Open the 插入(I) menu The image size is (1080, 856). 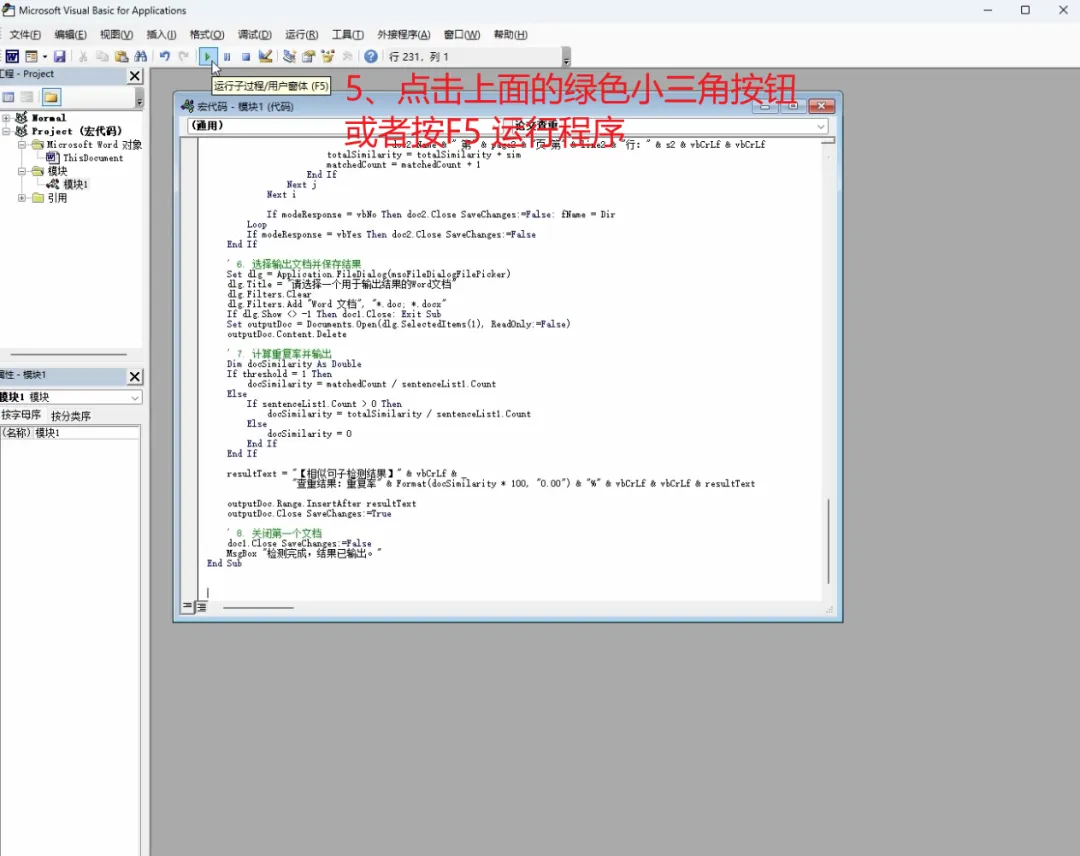pyautogui.click(x=161, y=34)
